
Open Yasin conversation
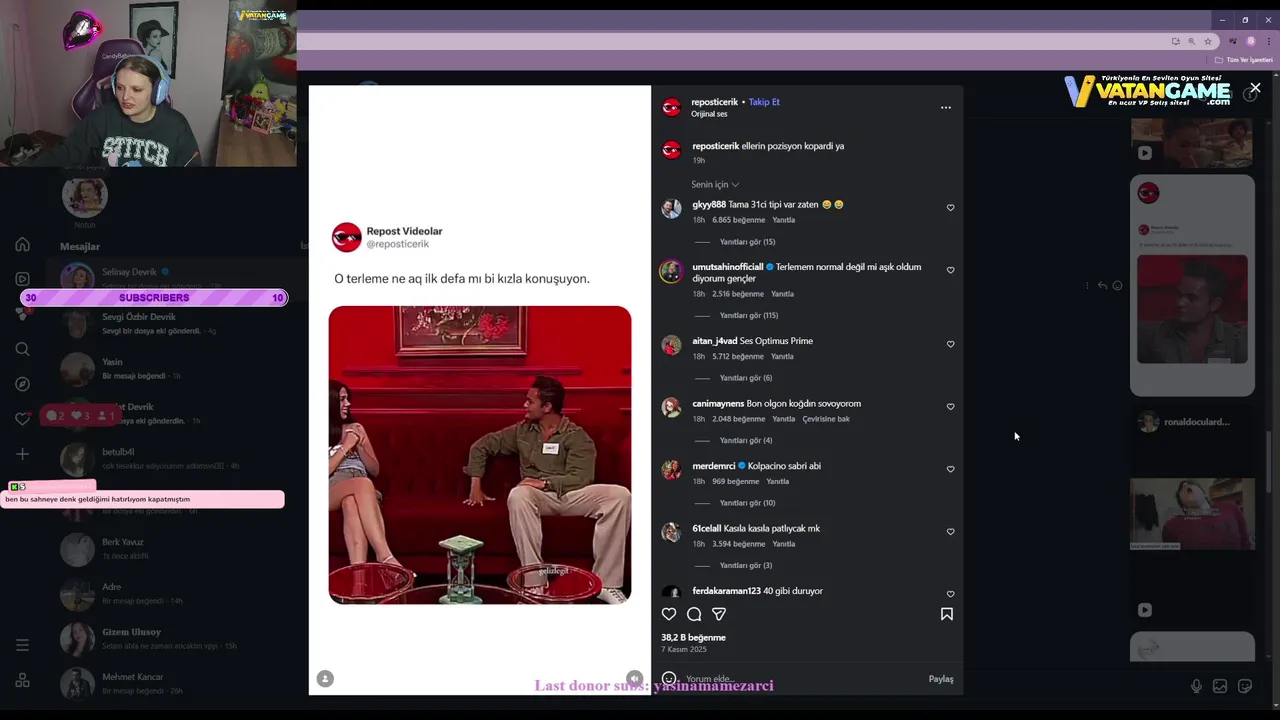(x=180, y=368)
